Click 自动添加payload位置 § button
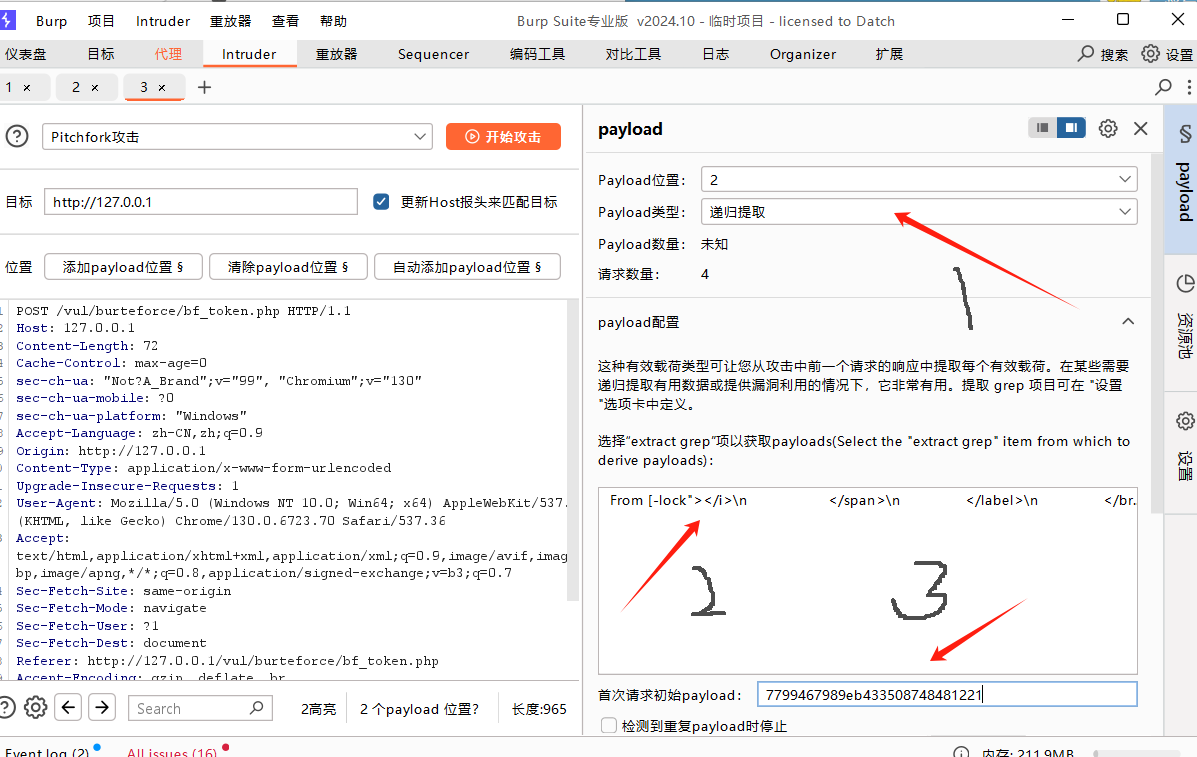 pos(467,267)
